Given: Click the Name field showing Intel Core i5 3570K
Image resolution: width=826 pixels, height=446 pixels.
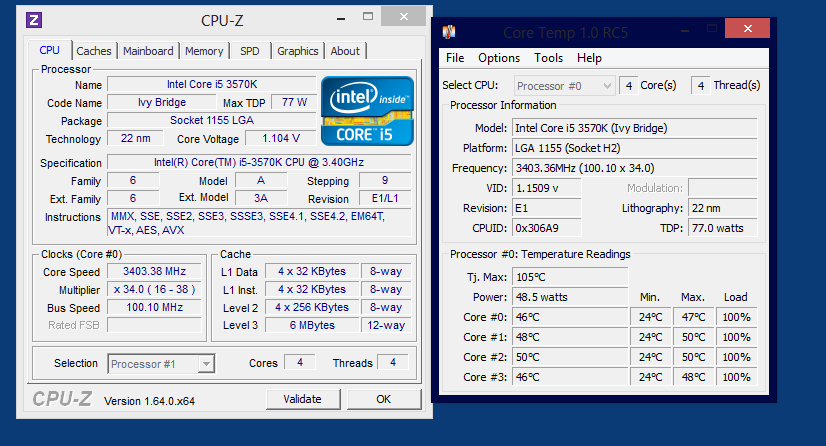Looking at the screenshot, I should 212,84.
